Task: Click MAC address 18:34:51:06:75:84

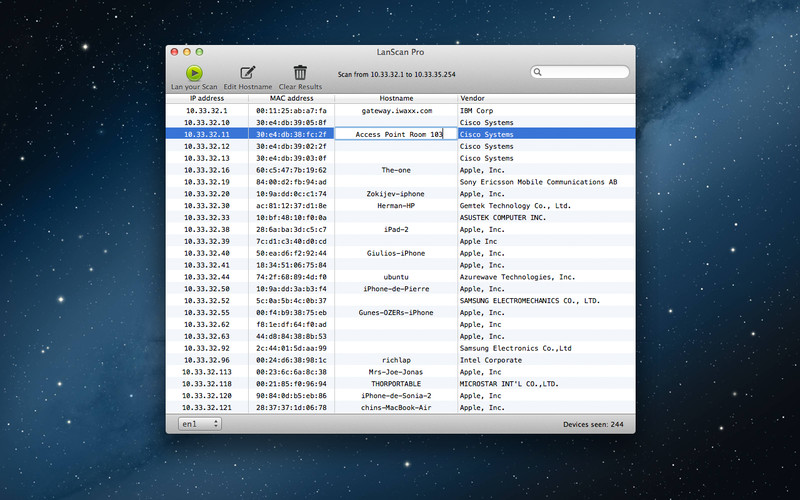Action: [x=291, y=265]
